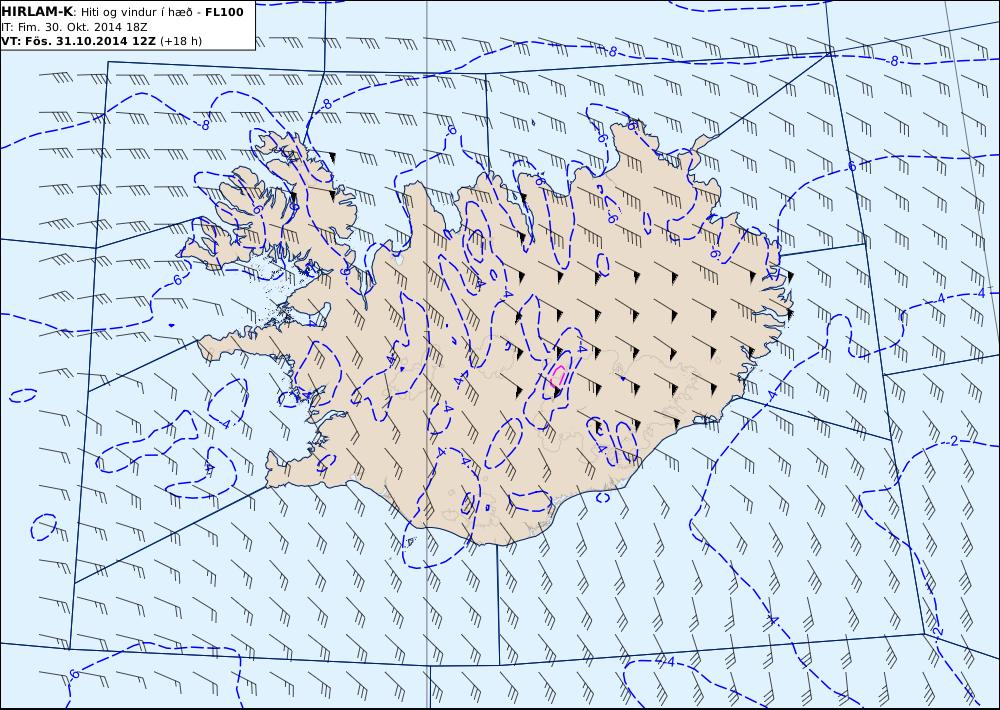Select the 'VT: Fös. 31.10.2014 12Z' valid time
The height and width of the screenshot is (710, 1000).
pyautogui.click(x=78, y=41)
